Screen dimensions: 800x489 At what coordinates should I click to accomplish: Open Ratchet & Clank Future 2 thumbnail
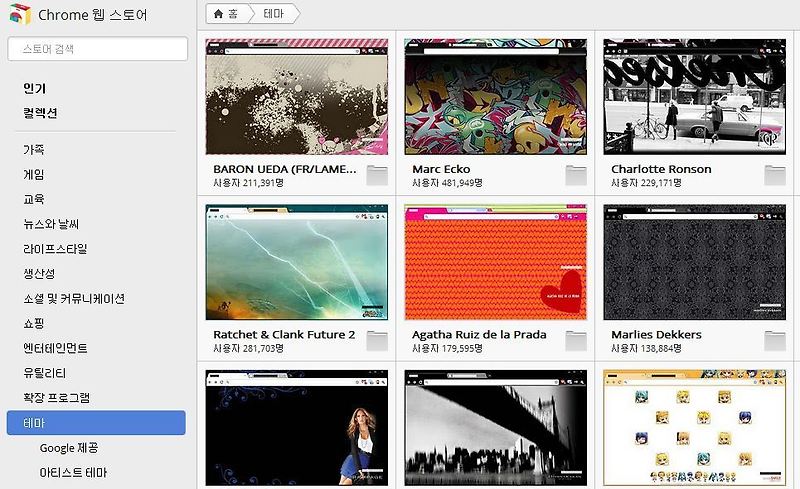(296, 262)
